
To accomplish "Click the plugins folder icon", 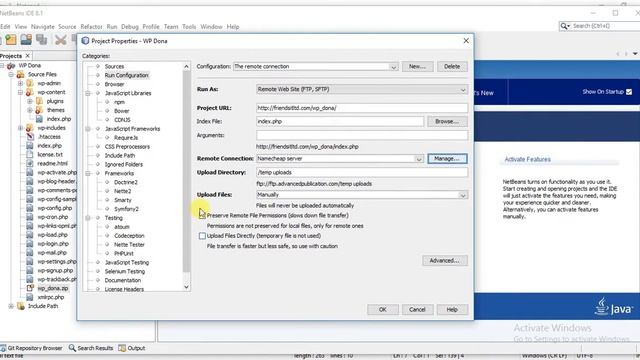I will click(39, 101).
